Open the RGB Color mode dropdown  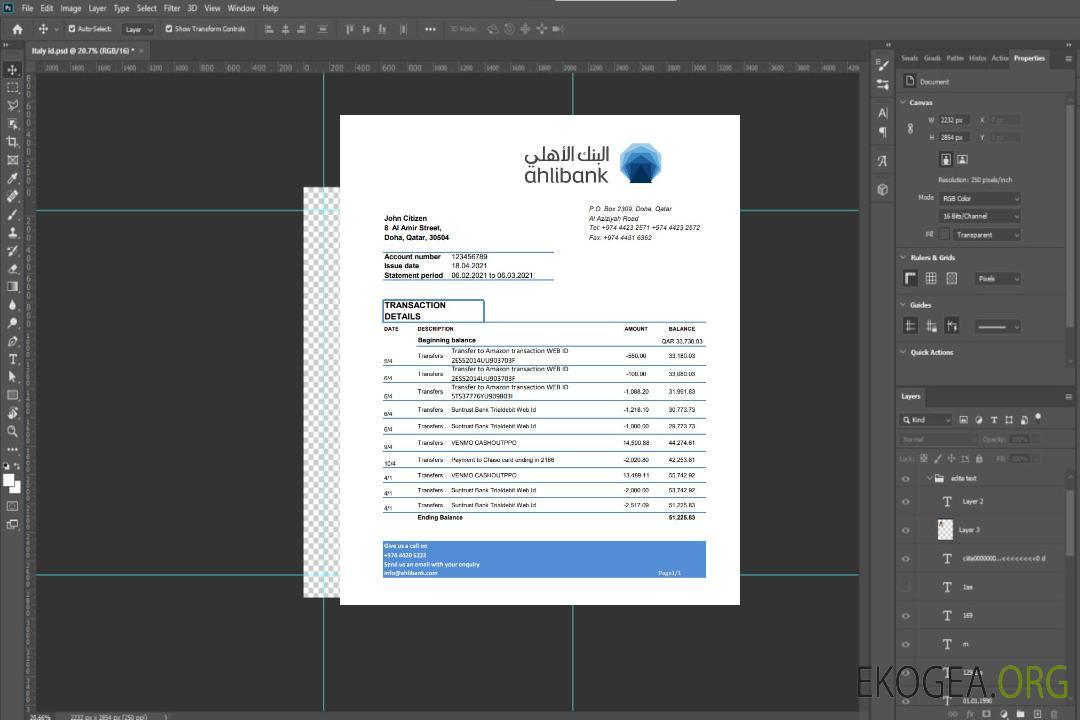pos(979,198)
